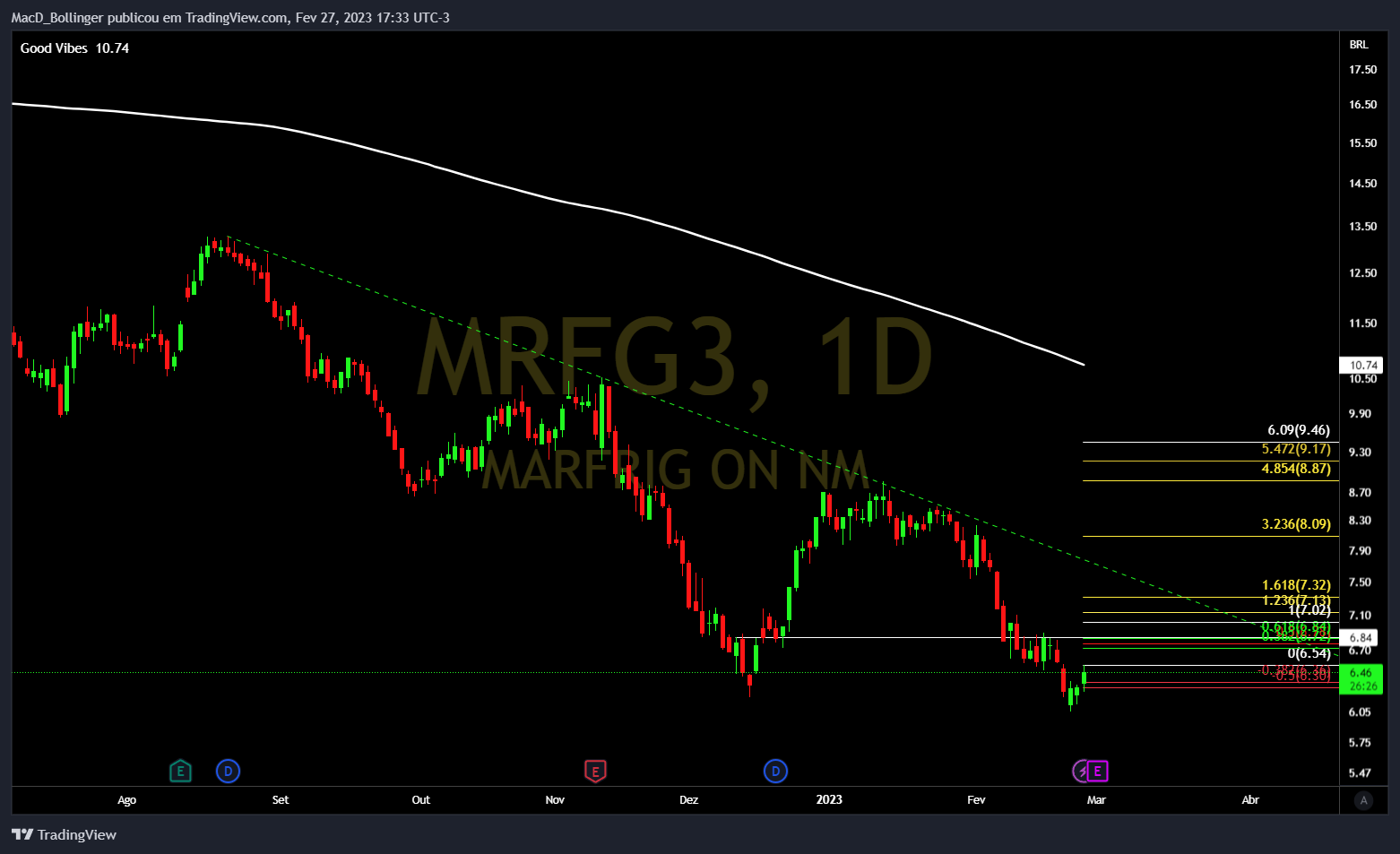Open the purple lightning event marker near Mar

1083,771
